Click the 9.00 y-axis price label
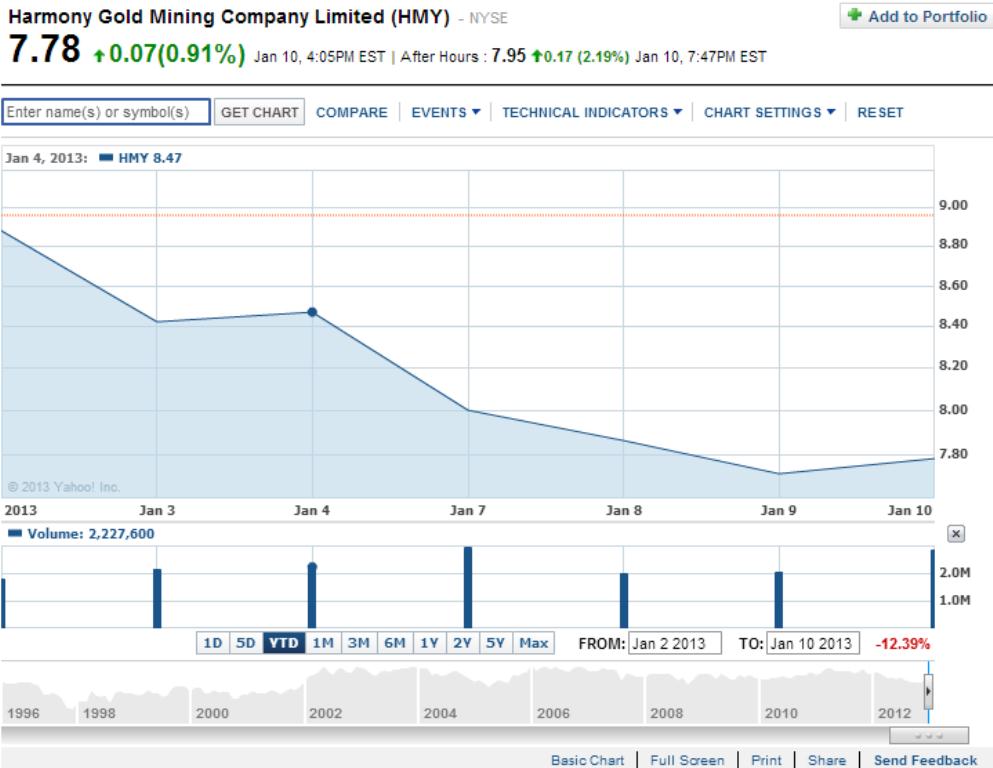The image size is (993, 768). click(953, 205)
